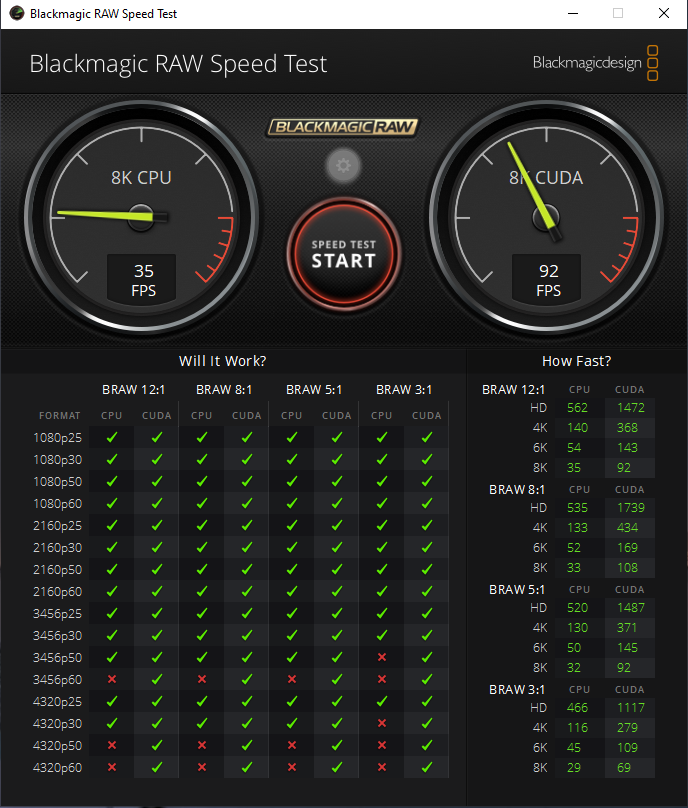Click the green check for 1080p25 BRAW 3:1 CUDA

427,437
